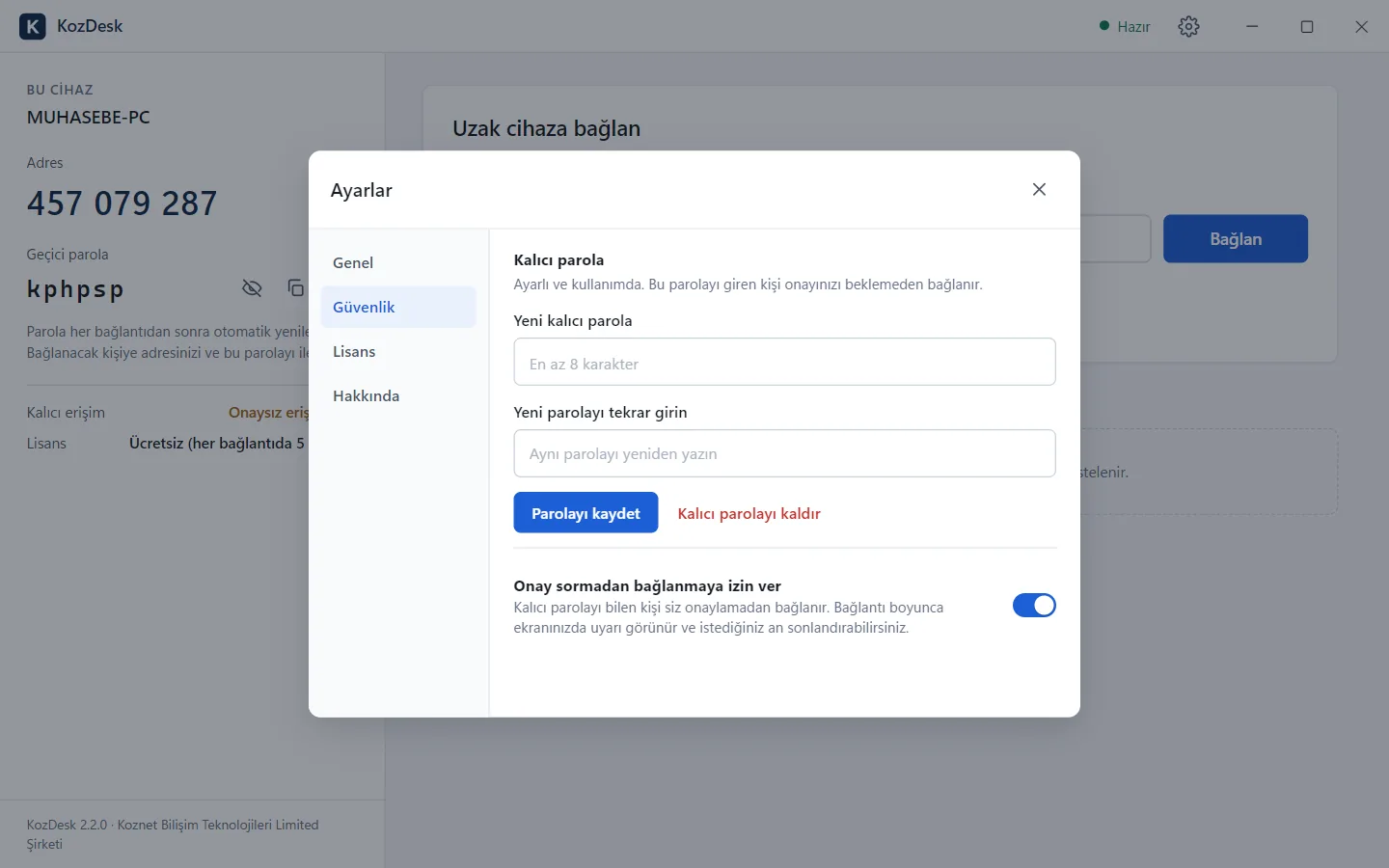
Task: Close the KozDesk window
Action: tap(1361, 26)
